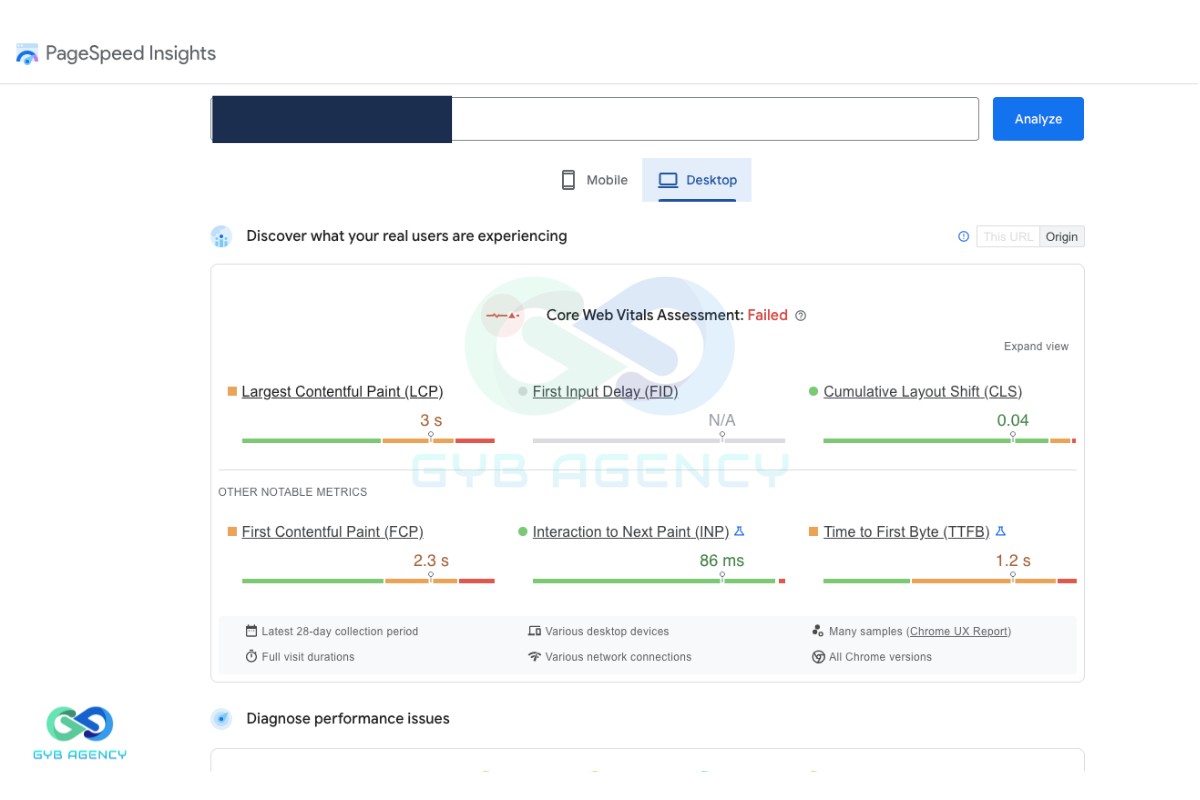Screen dimensions: 1200x800
Task: Select the This URL toggle option
Action: [1008, 237]
